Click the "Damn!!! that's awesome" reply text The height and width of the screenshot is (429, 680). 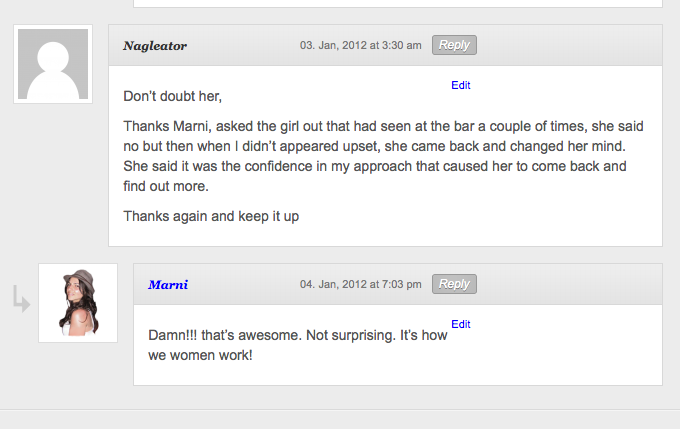click(297, 336)
